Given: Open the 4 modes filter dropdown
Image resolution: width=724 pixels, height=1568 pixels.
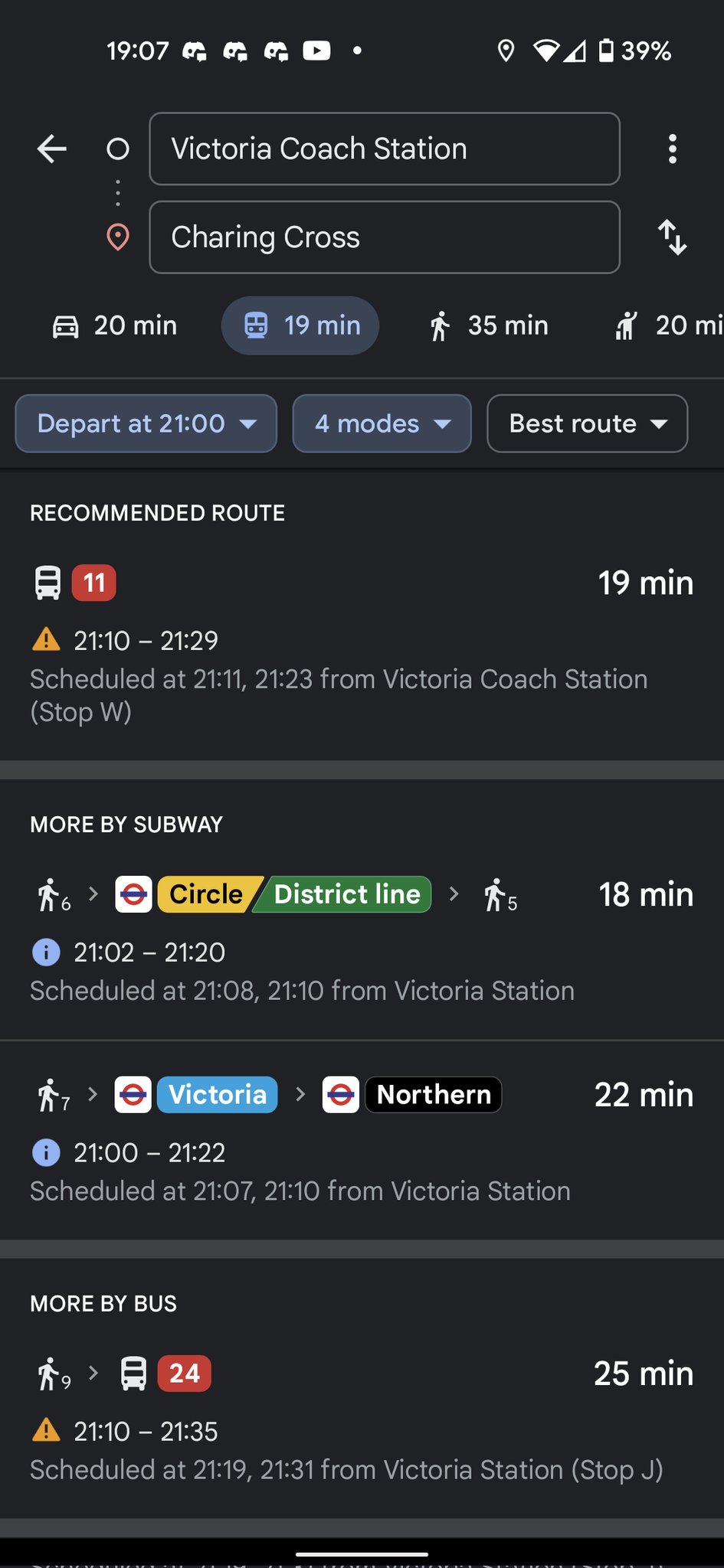Looking at the screenshot, I should [382, 423].
